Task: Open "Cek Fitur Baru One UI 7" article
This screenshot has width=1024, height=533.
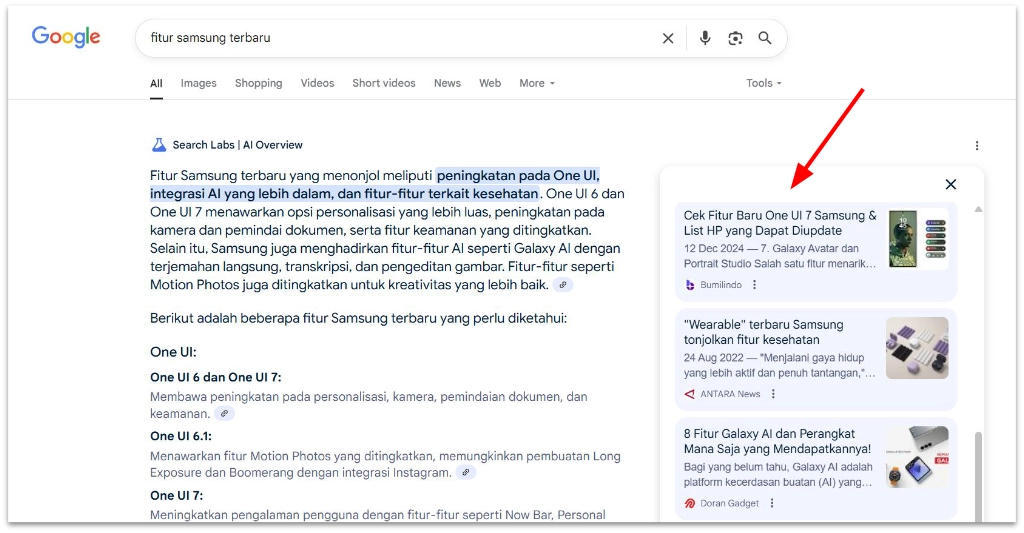Action: pos(780,223)
